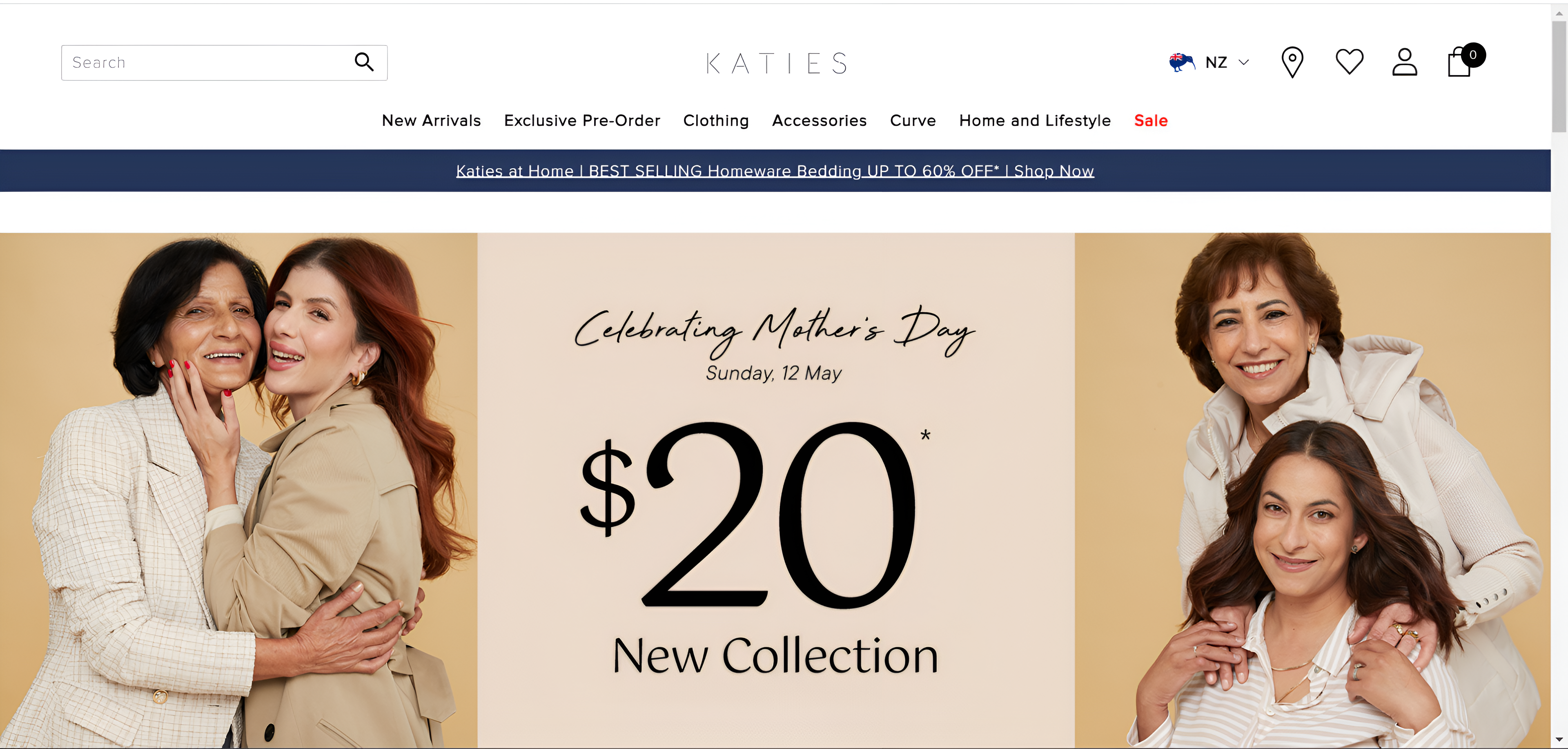The height and width of the screenshot is (749, 1568).
Task: Open the New Arrivals menu
Action: 431,120
